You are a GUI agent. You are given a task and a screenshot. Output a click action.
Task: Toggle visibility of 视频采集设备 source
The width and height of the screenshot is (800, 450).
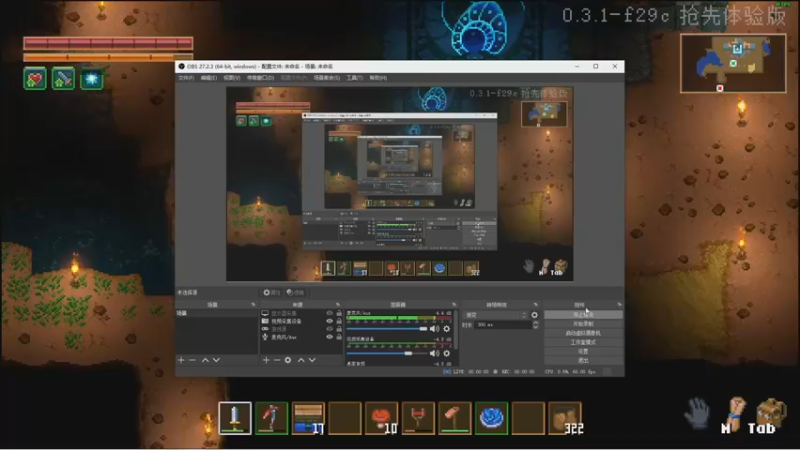click(x=330, y=321)
